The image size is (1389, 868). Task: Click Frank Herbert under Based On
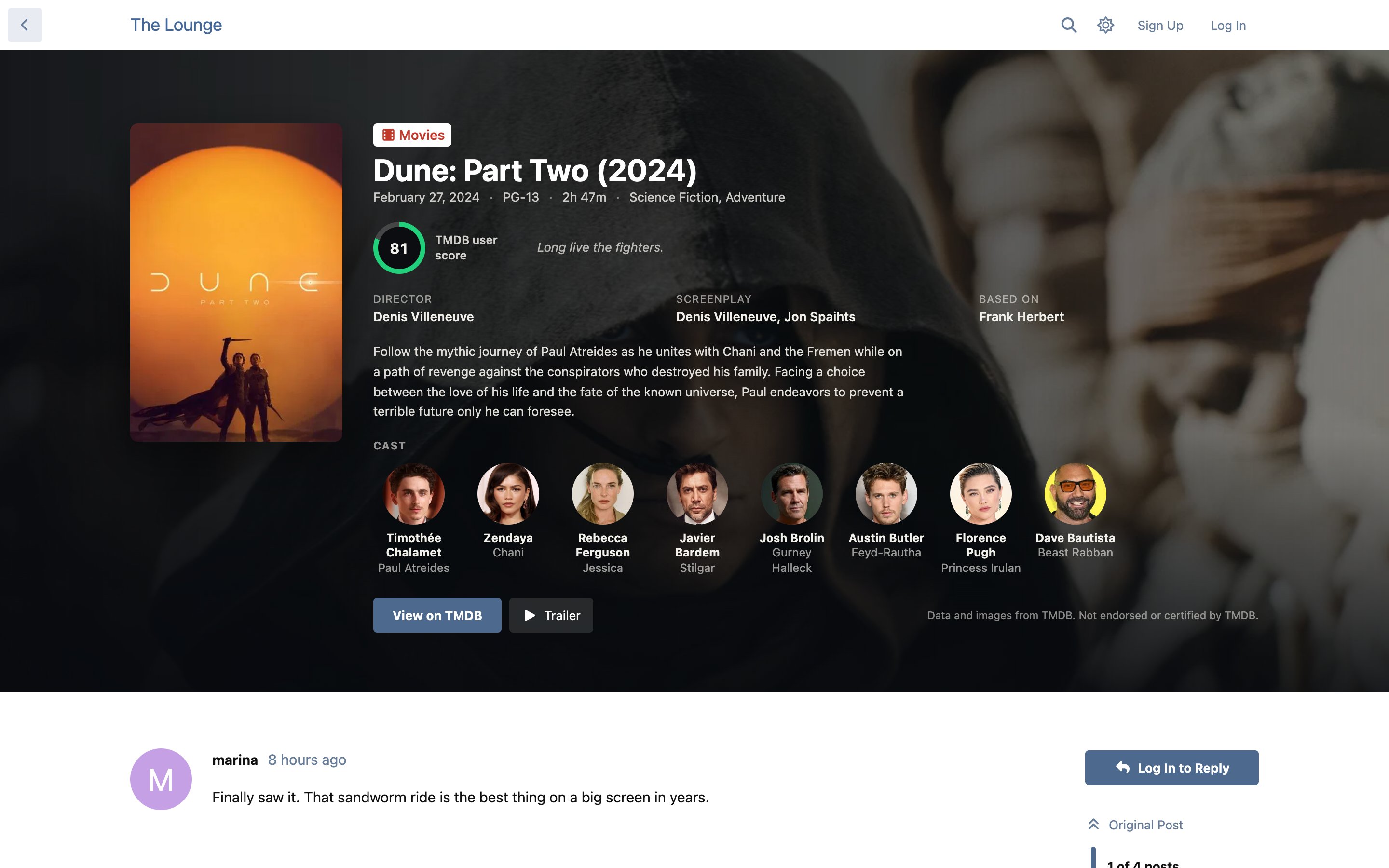pyautogui.click(x=1021, y=317)
